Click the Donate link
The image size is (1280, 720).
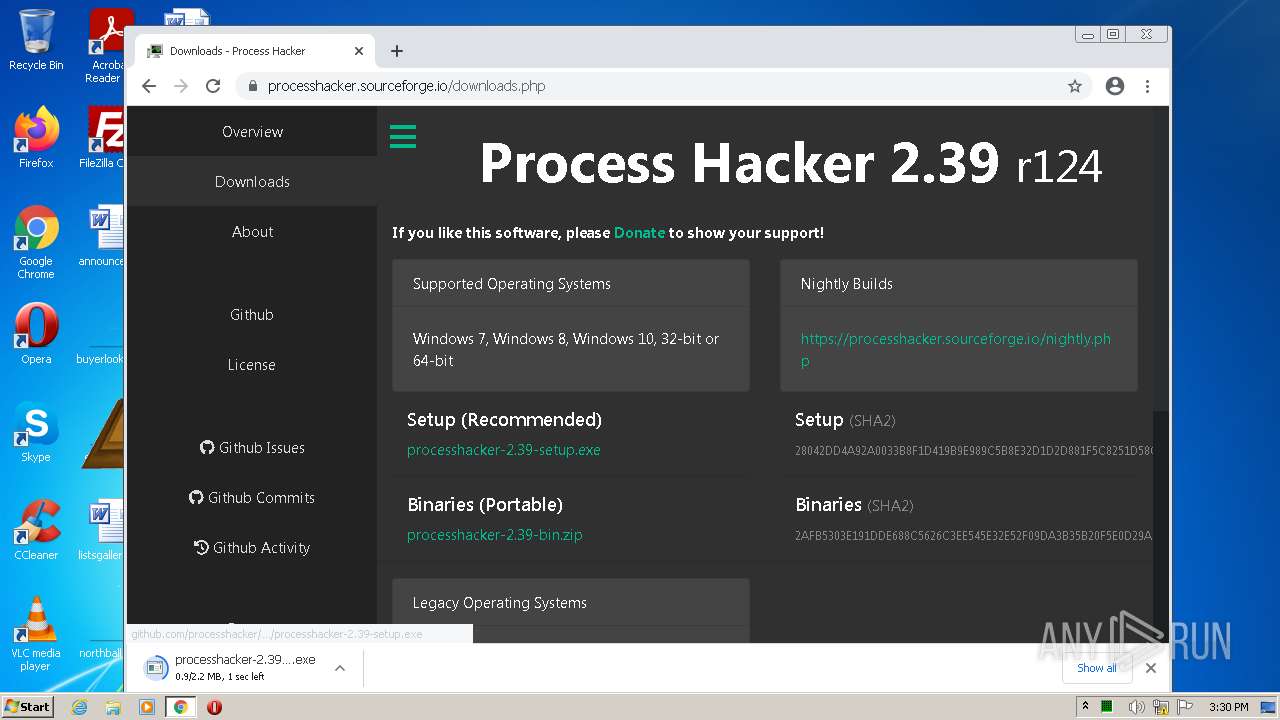(639, 233)
